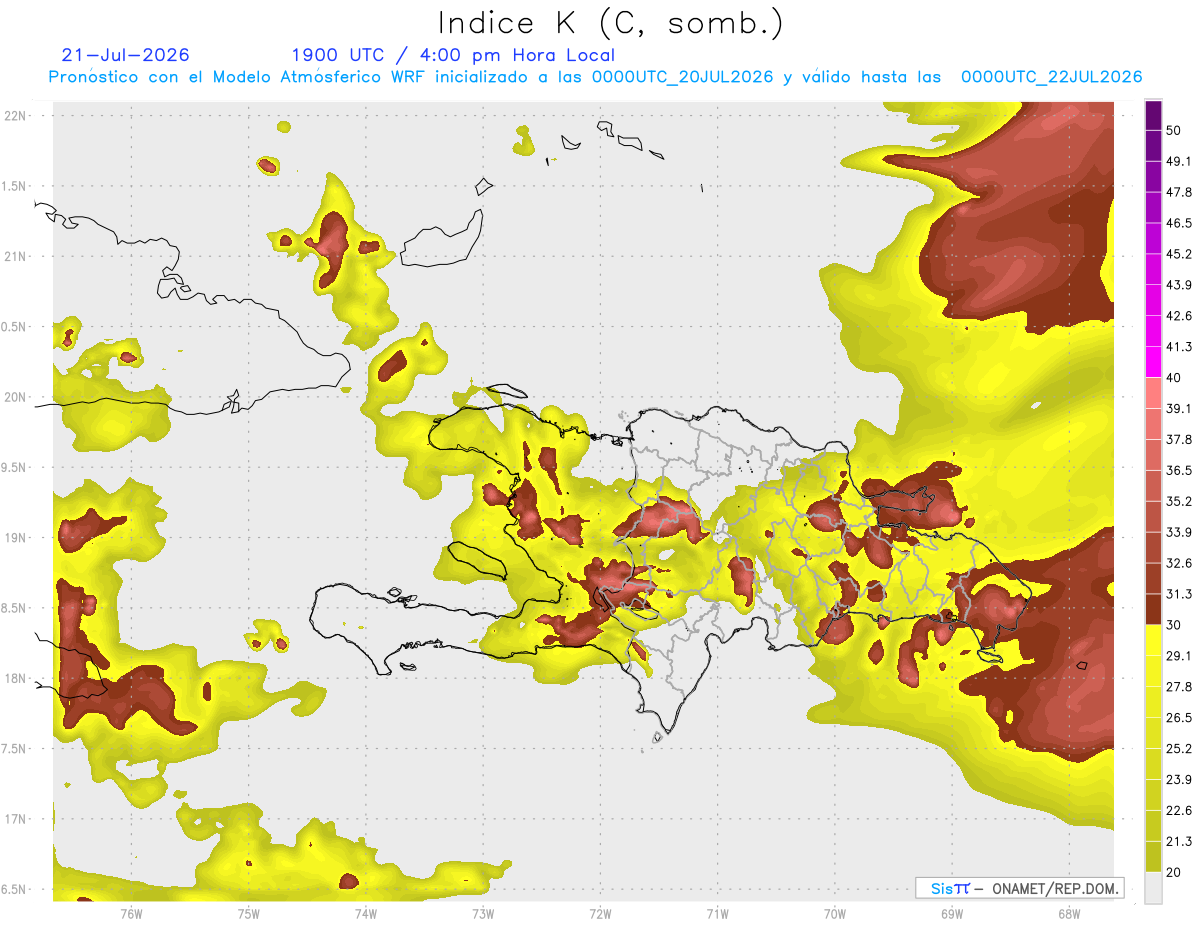Screen dimensions: 1200x927
Task: Click the "1900 UTC / 4:00 pm Hora Local" text
Action: (453, 55)
